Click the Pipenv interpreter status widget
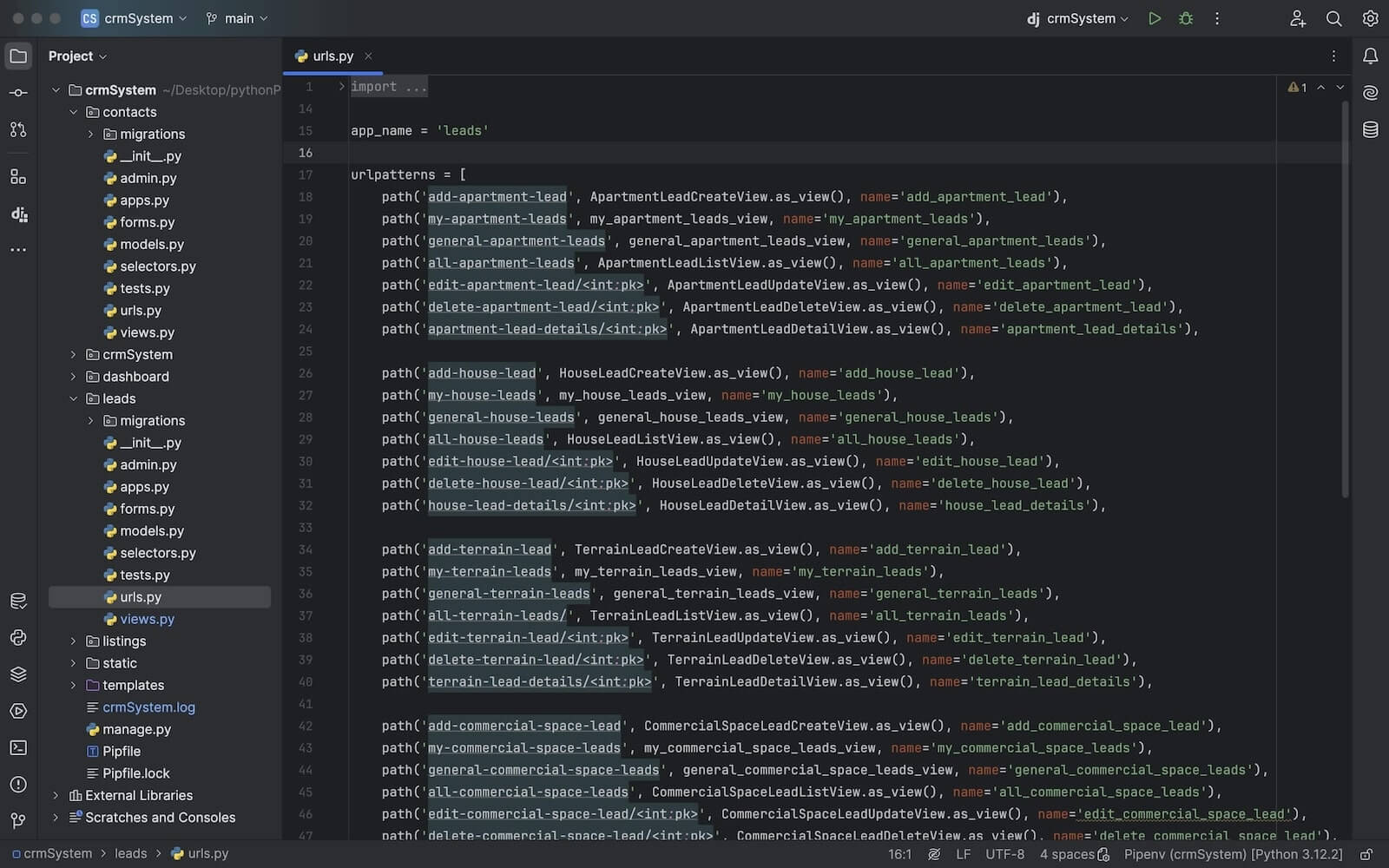Image resolution: width=1389 pixels, height=868 pixels. tap(1233, 854)
